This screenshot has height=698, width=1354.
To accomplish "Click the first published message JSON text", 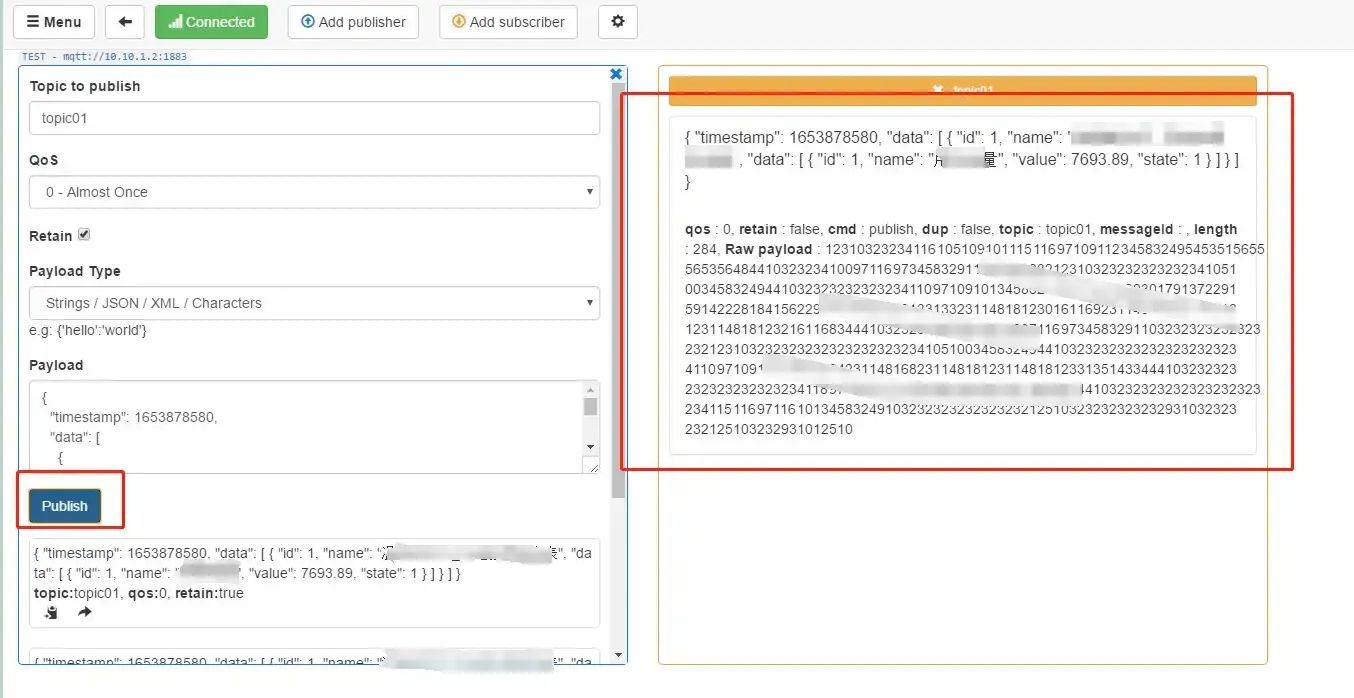I will coord(314,563).
